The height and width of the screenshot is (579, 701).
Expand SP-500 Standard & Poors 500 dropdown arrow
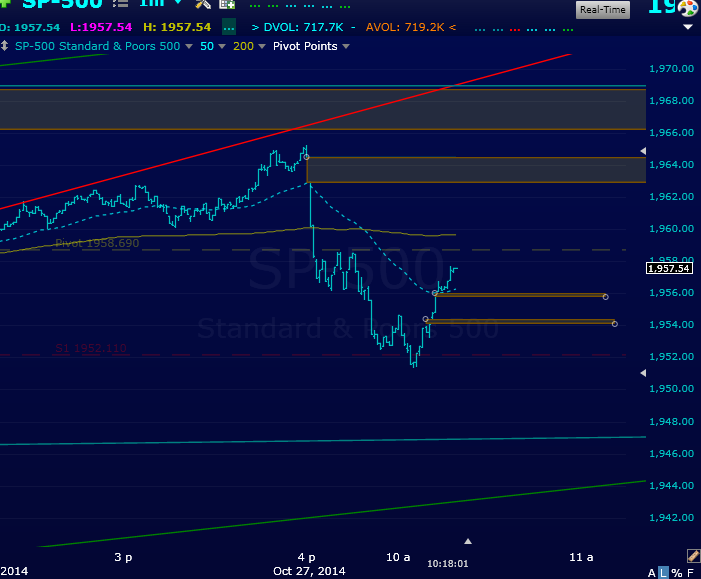[189, 46]
